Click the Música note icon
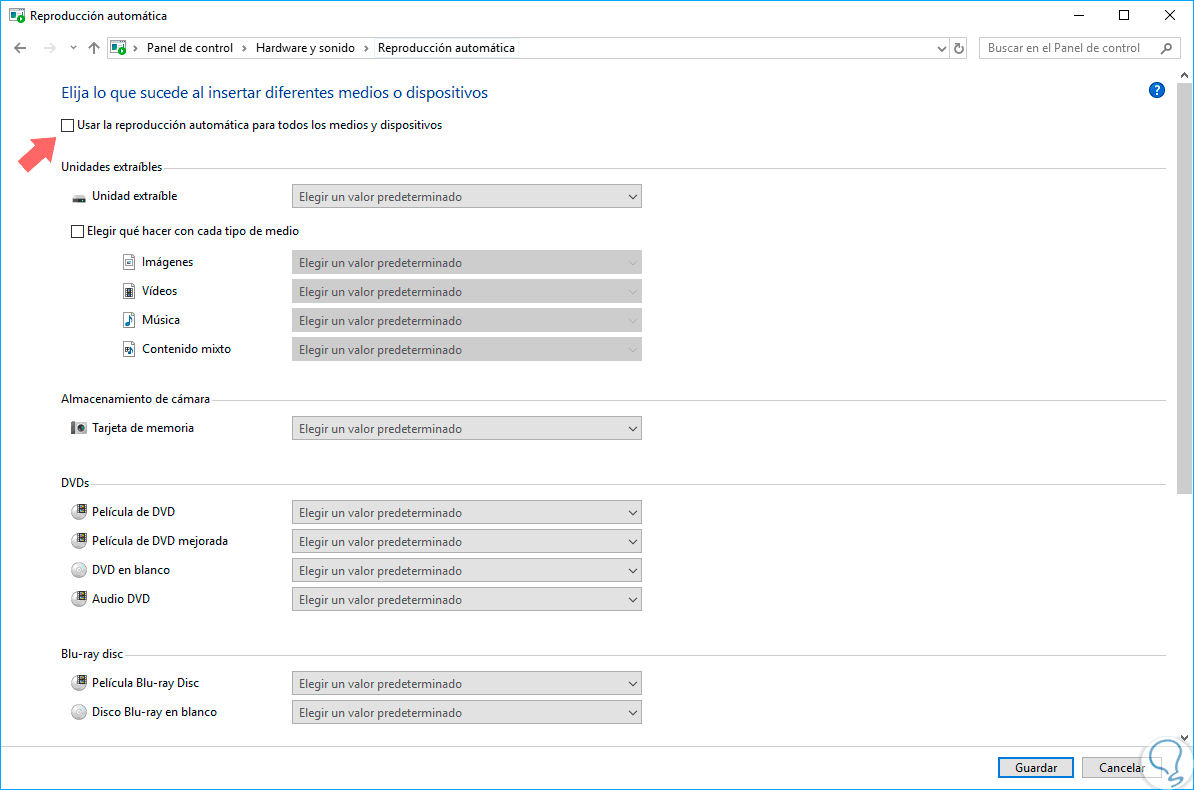 (x=128, y=320)
